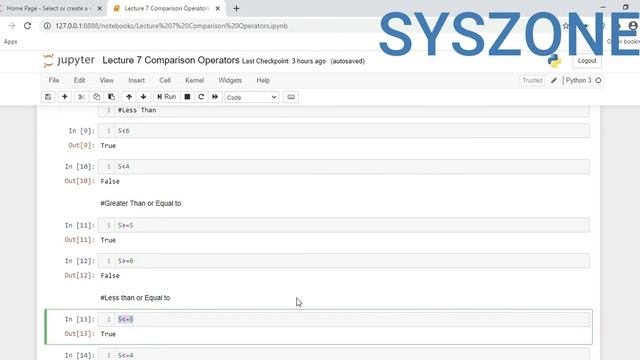Click the pencil edit mode icon
The image size is (640, 360).
click(x=553, y=80)
